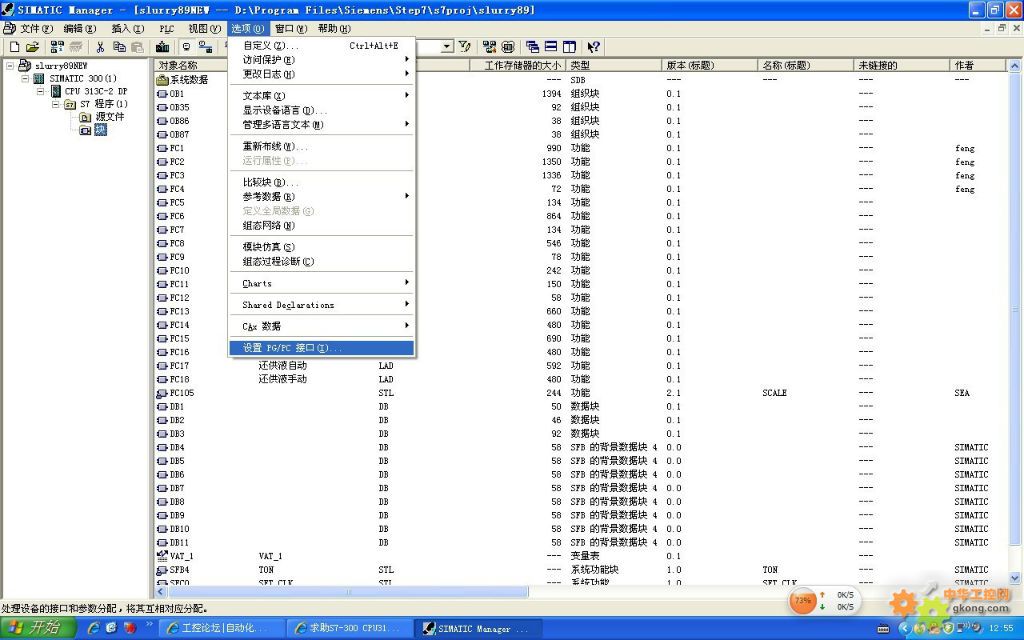Select the FC105 block icon
The image size is (1024, 640).
click(163, 393)
